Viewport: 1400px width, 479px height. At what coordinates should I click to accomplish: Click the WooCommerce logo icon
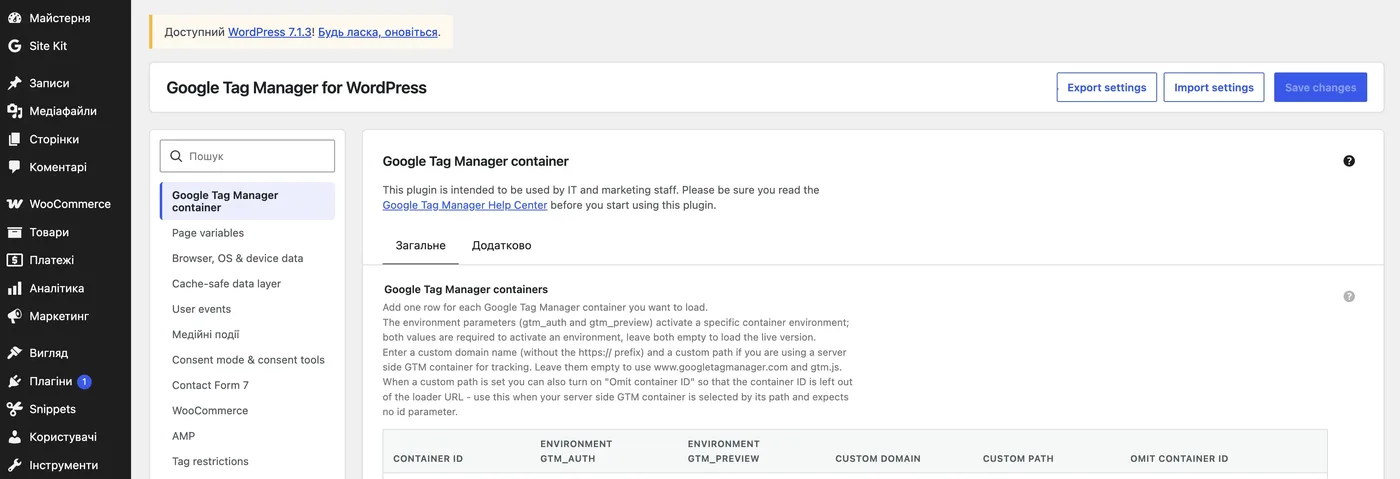point(15,204)
